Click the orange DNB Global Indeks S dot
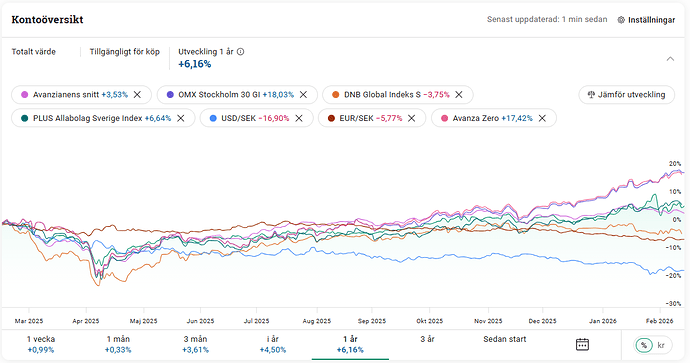This screenshot has width=690, height=363. tap(336, 95)
